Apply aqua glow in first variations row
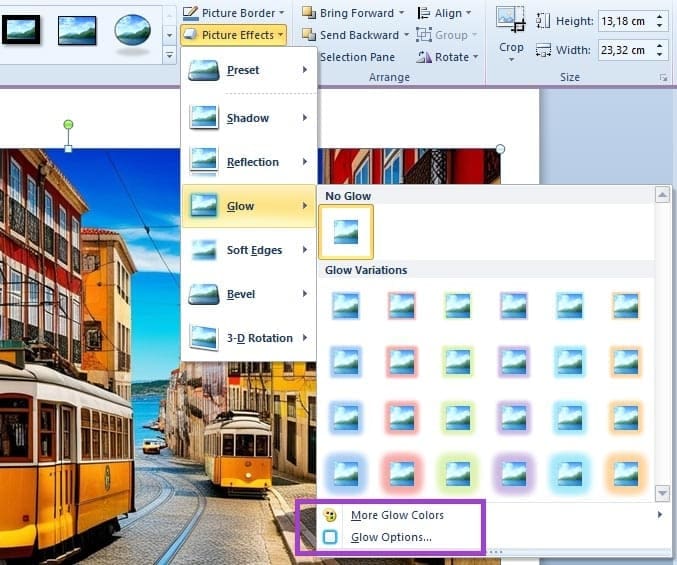The width and height of the screenshot is (677, 565). tap(570, 306)
